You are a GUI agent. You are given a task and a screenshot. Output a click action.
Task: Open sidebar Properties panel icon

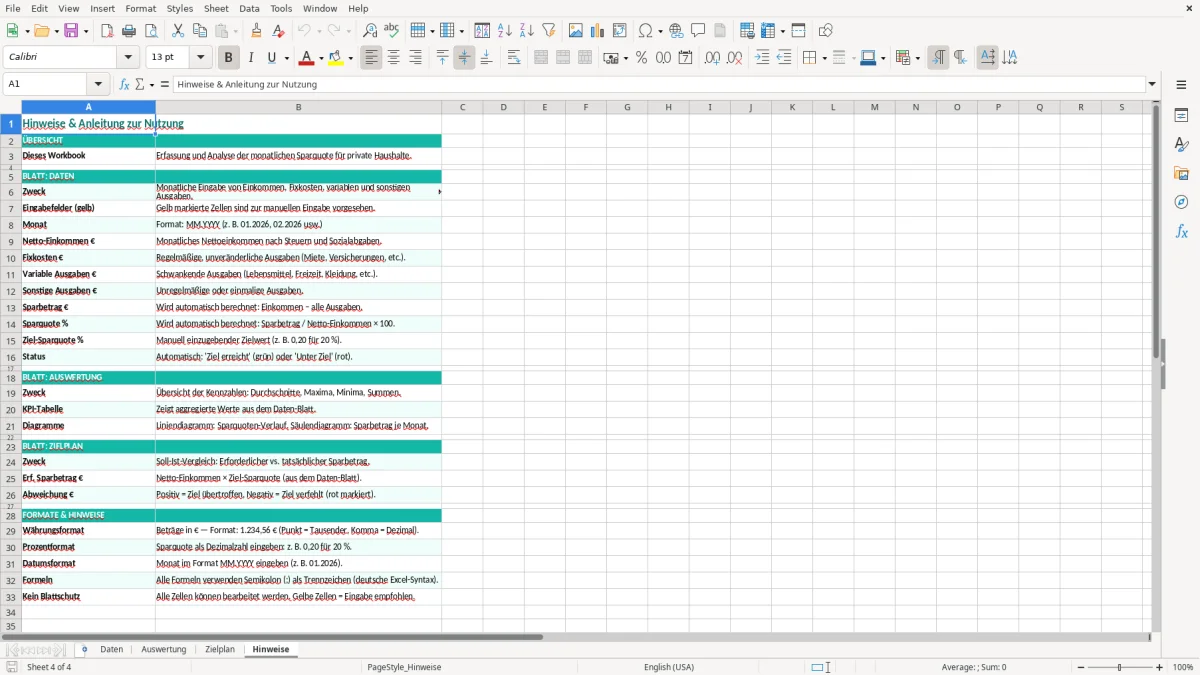tap(1181, 116)
